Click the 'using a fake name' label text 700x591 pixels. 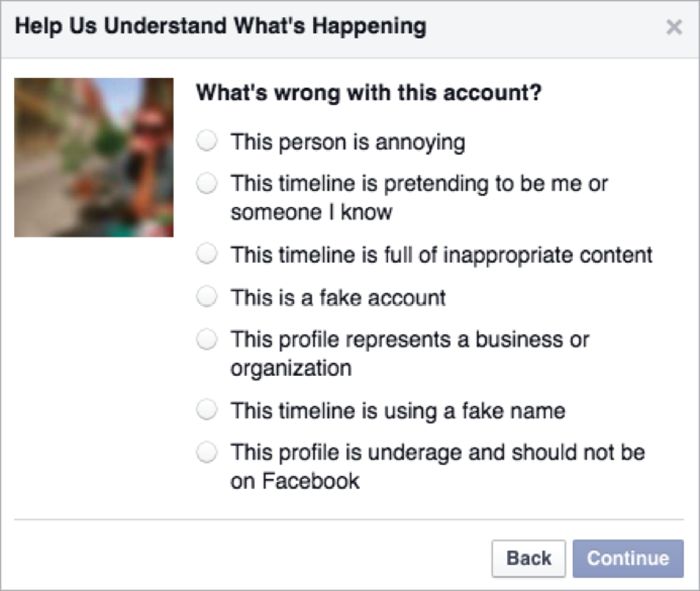pyautogui.click(x=397, y=410)
